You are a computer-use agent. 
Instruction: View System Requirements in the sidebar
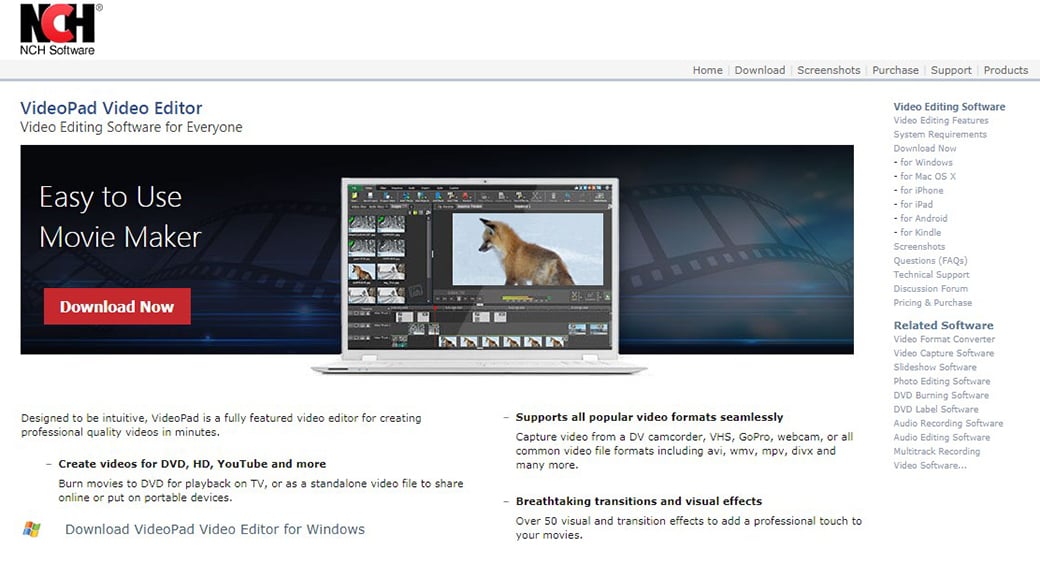pyautogui.click(x=939, y=134)
